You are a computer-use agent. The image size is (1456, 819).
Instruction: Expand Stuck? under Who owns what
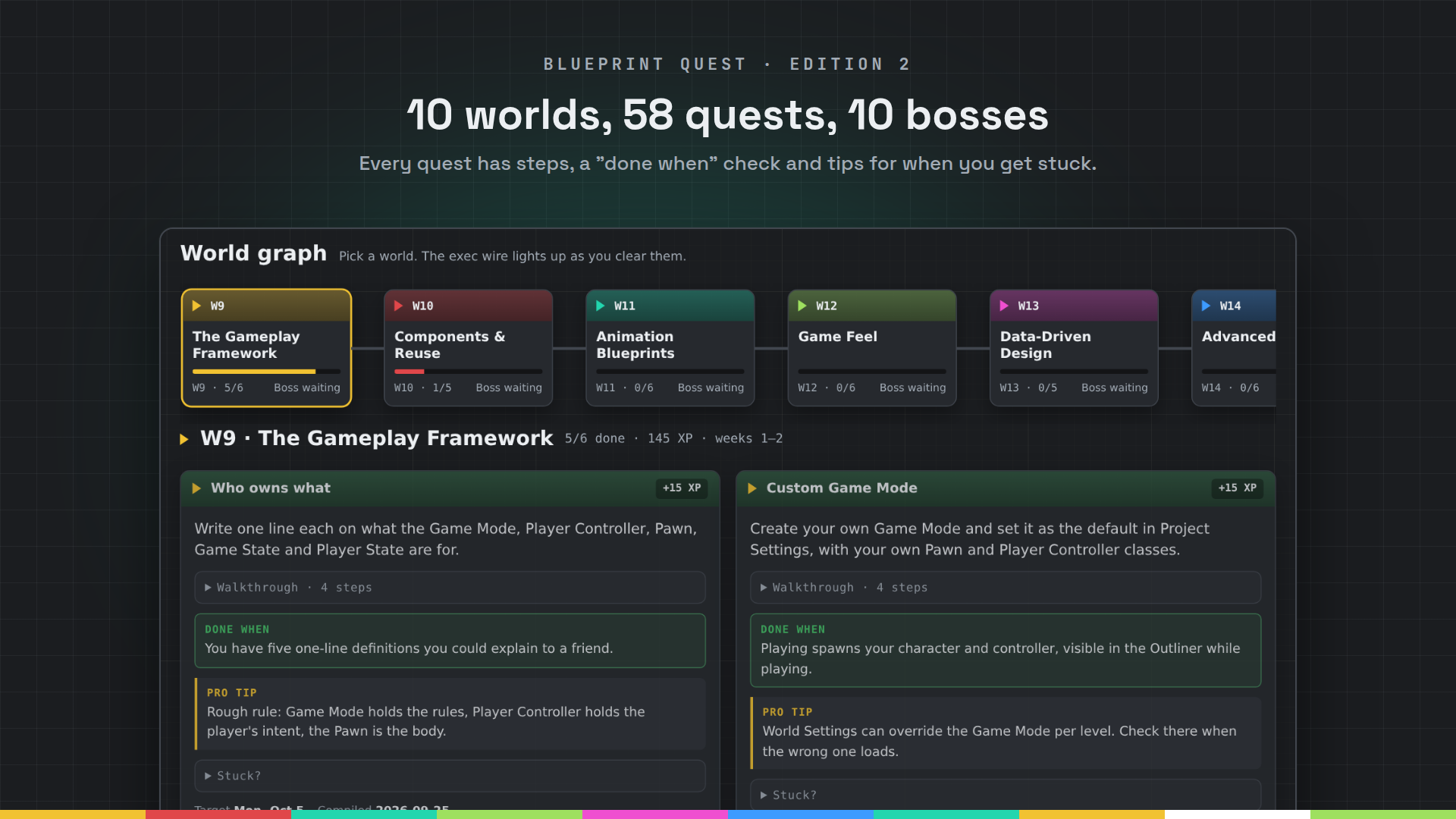point(450,776)
